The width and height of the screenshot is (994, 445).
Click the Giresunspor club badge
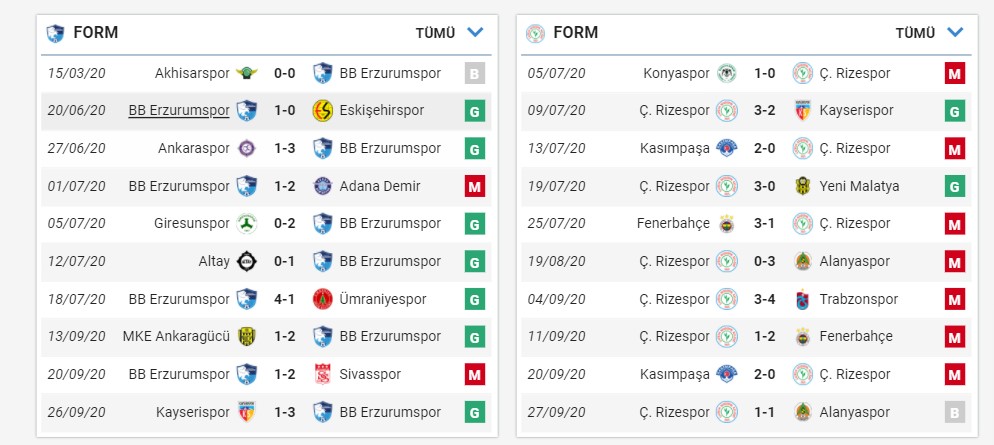coord(246,223)
